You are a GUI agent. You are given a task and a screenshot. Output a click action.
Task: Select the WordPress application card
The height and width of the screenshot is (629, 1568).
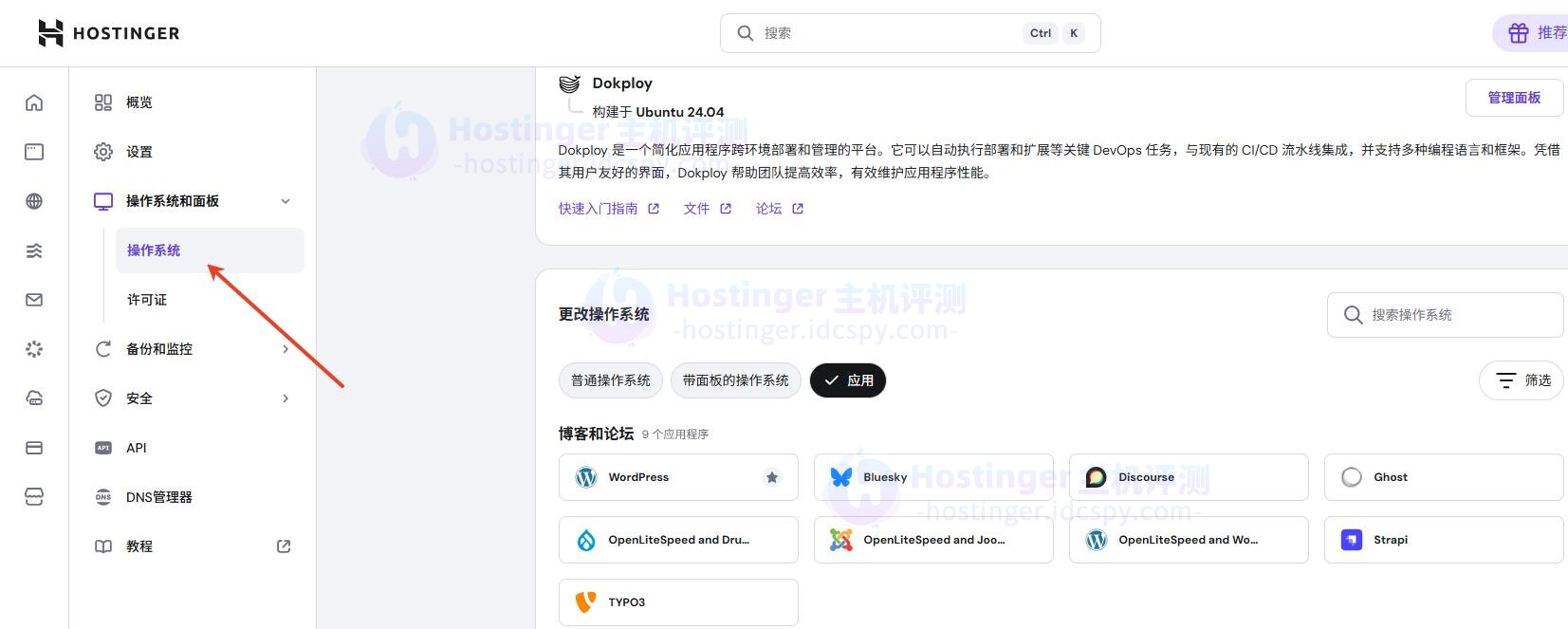[x=678, y=477]
